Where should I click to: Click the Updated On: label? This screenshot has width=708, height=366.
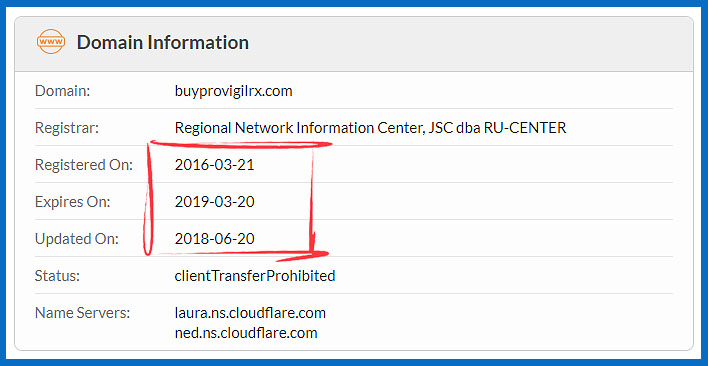coord(76,239)
